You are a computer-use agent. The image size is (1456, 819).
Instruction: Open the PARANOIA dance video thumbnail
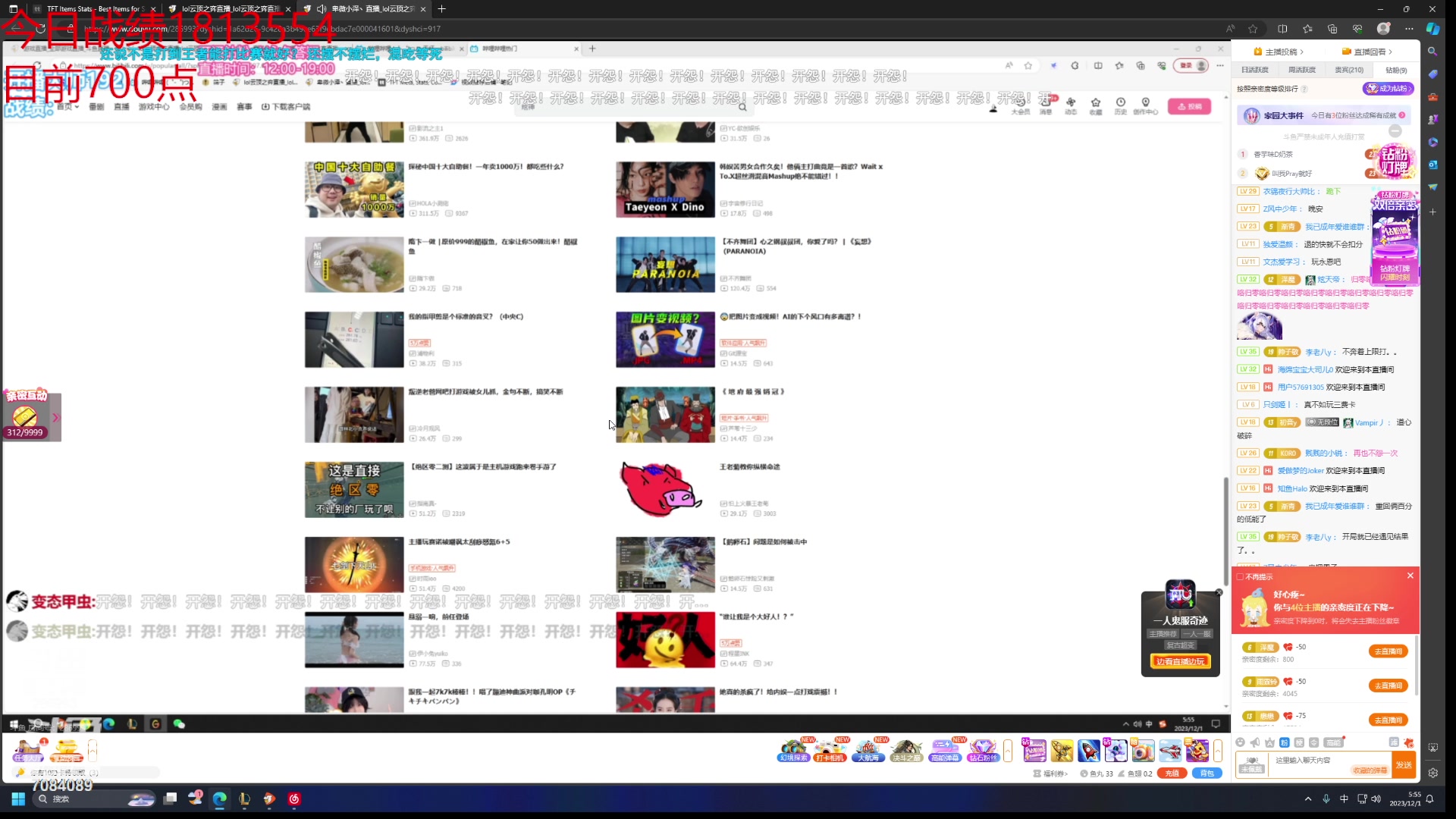665,265
